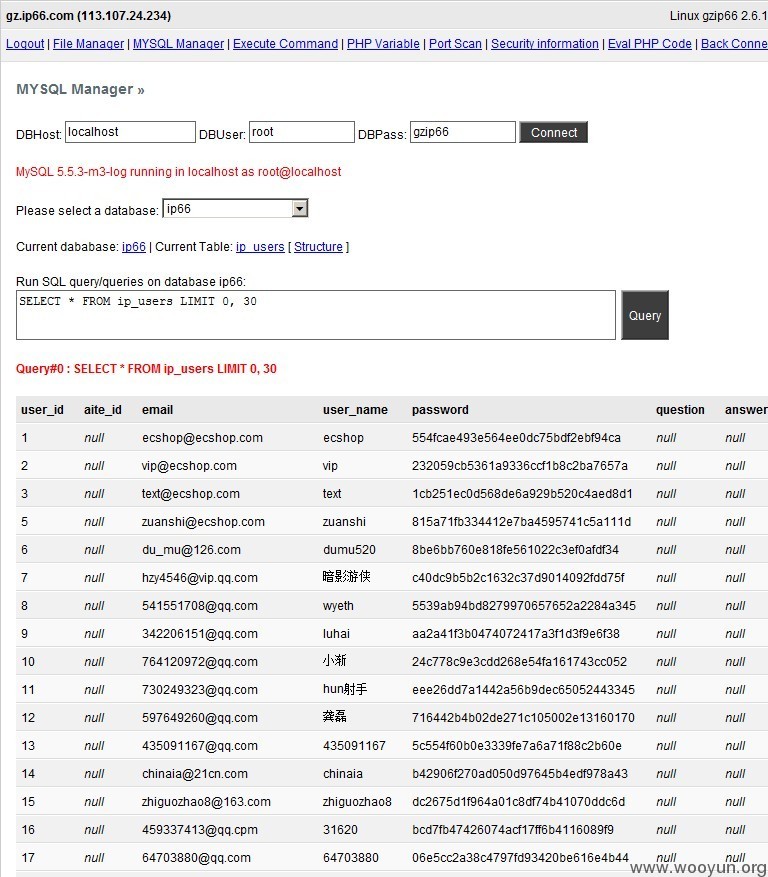This screenshot has width=768, height=877.
Task: Click password hash starting 232059cb
Action: click(x=520, y=465)
